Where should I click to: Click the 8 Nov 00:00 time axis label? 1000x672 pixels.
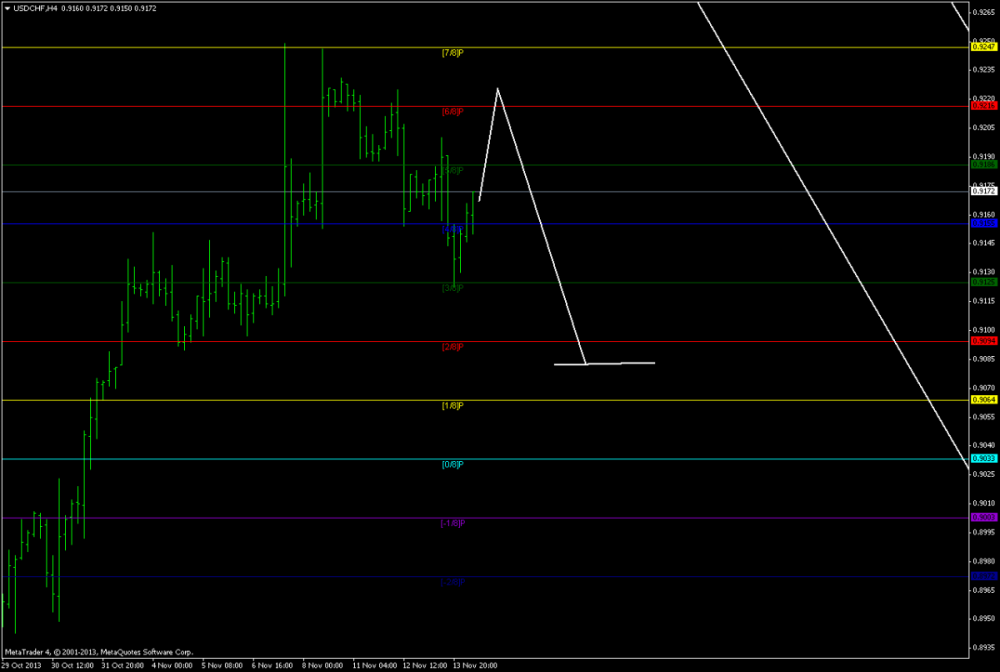click(323, 664)
